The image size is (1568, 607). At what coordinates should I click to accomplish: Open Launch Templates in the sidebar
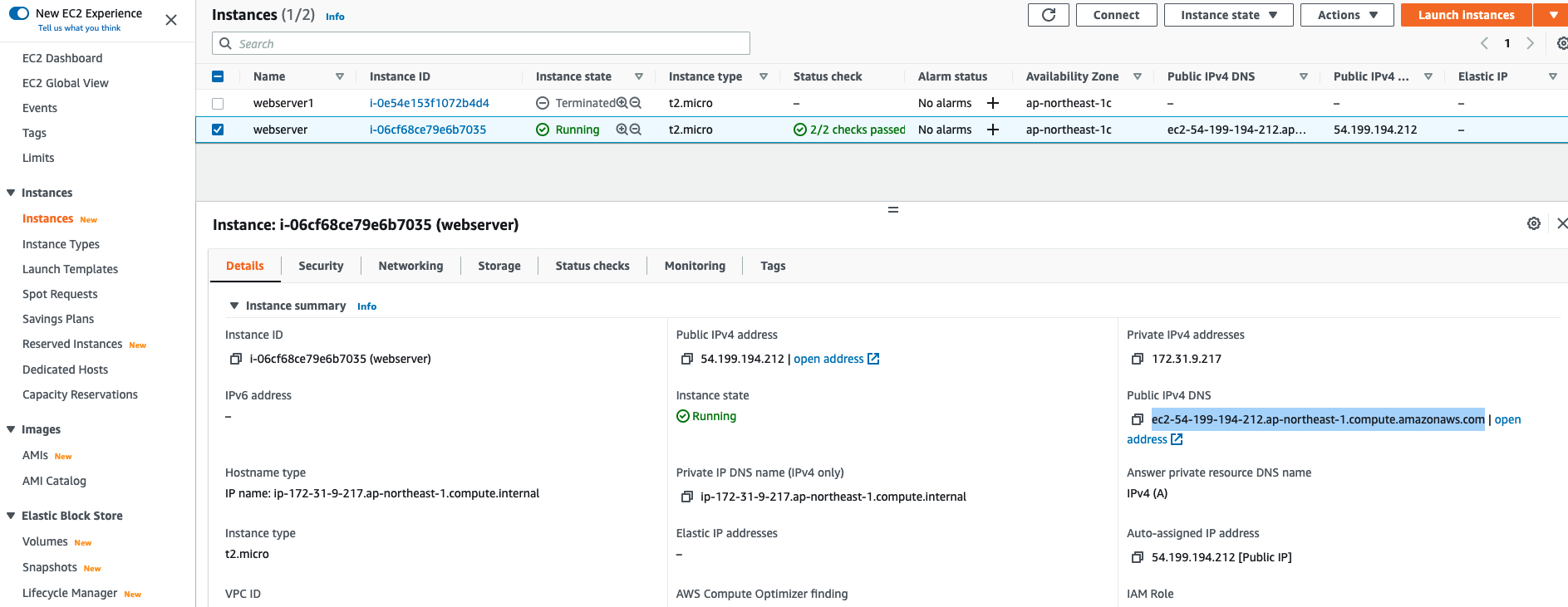pyautogui.click(x=70, y=269)
